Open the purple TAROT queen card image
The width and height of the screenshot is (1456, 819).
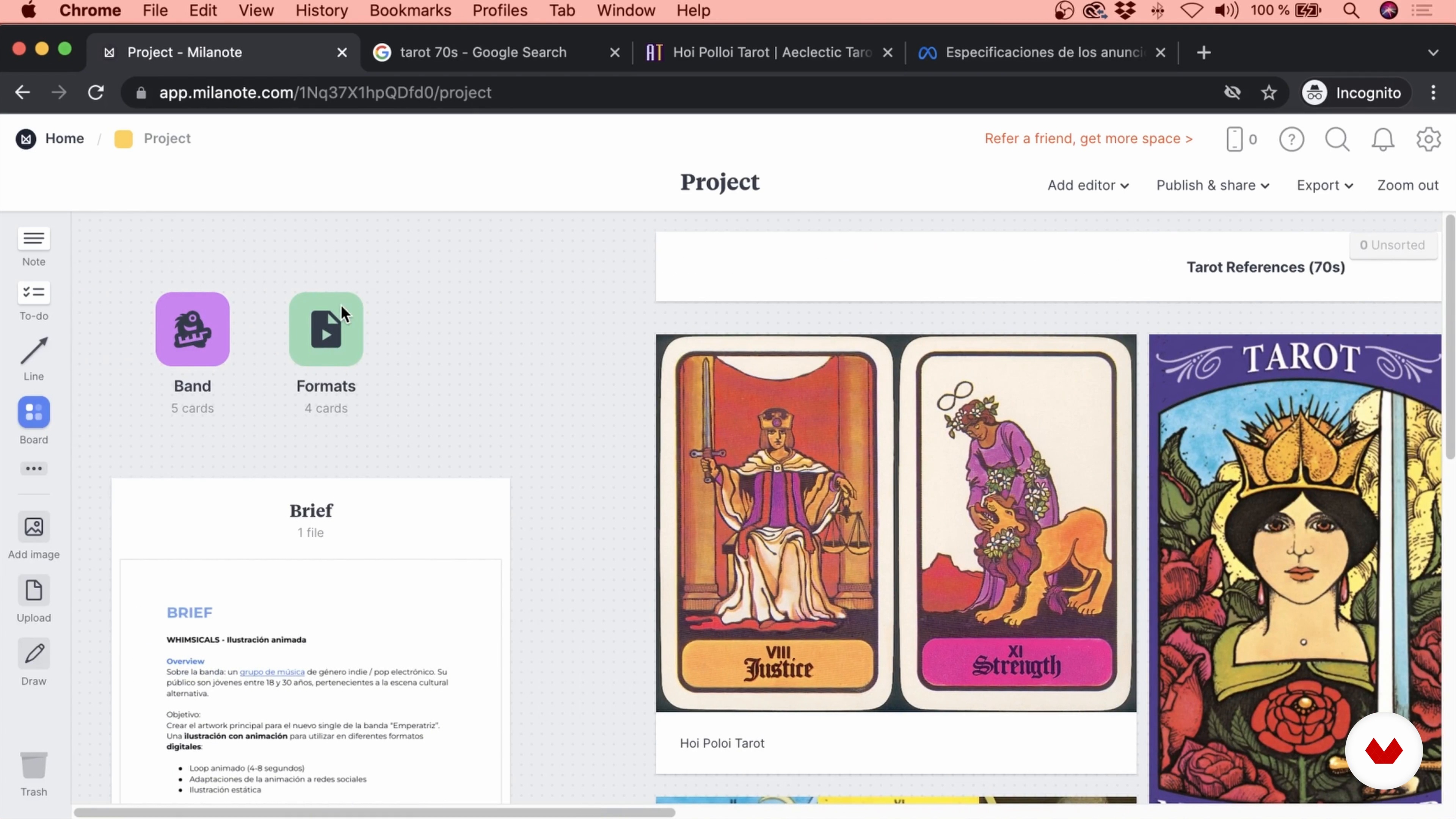pos(1295,568)
